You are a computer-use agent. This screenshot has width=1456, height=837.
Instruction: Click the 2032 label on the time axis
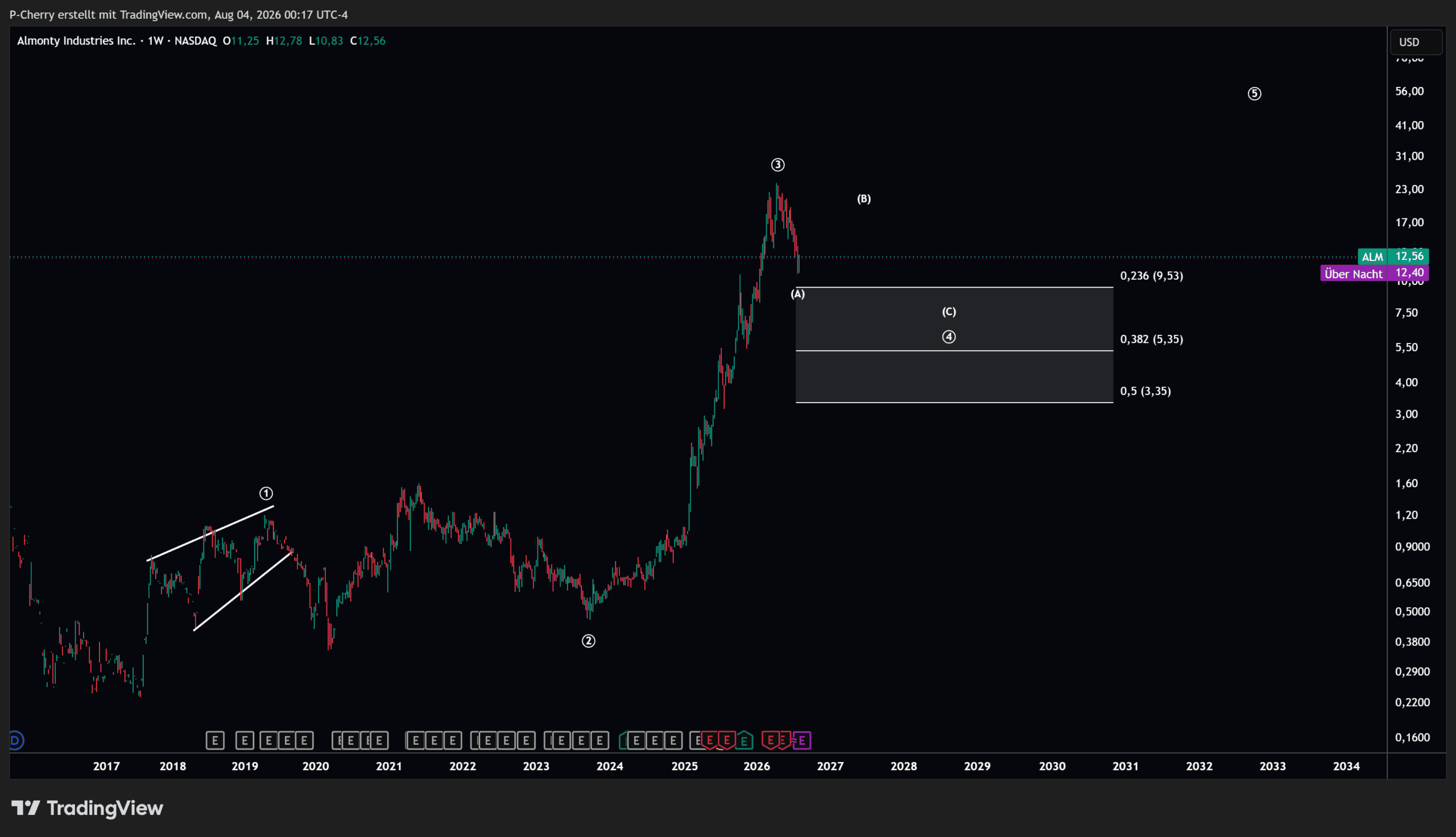(x=1199, y=766)
